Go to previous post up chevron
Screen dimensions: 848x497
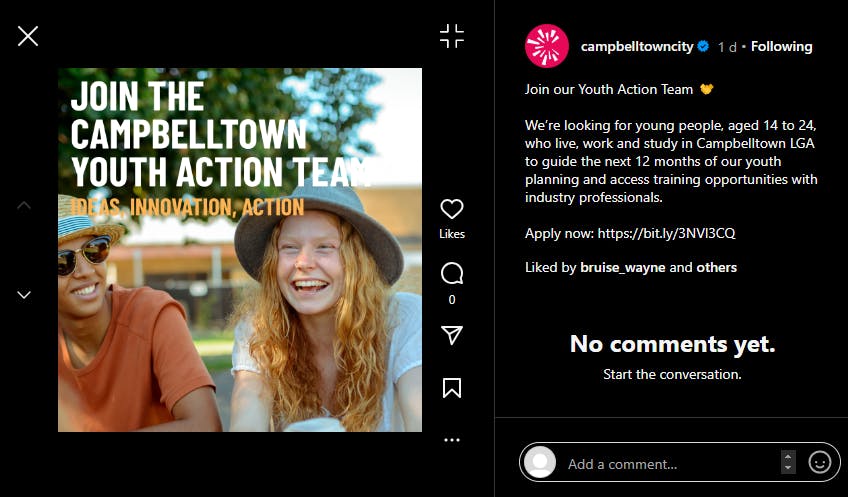coord(24,205)
